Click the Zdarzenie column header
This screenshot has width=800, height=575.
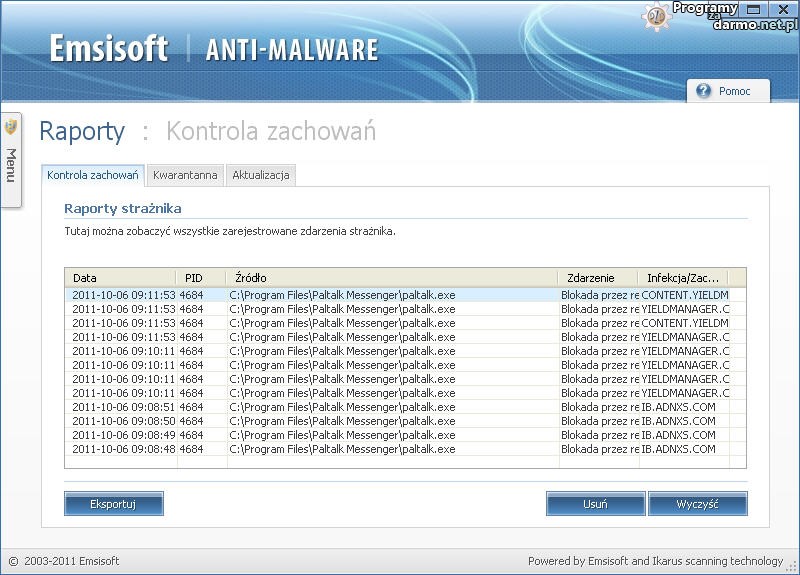(598, 278)
